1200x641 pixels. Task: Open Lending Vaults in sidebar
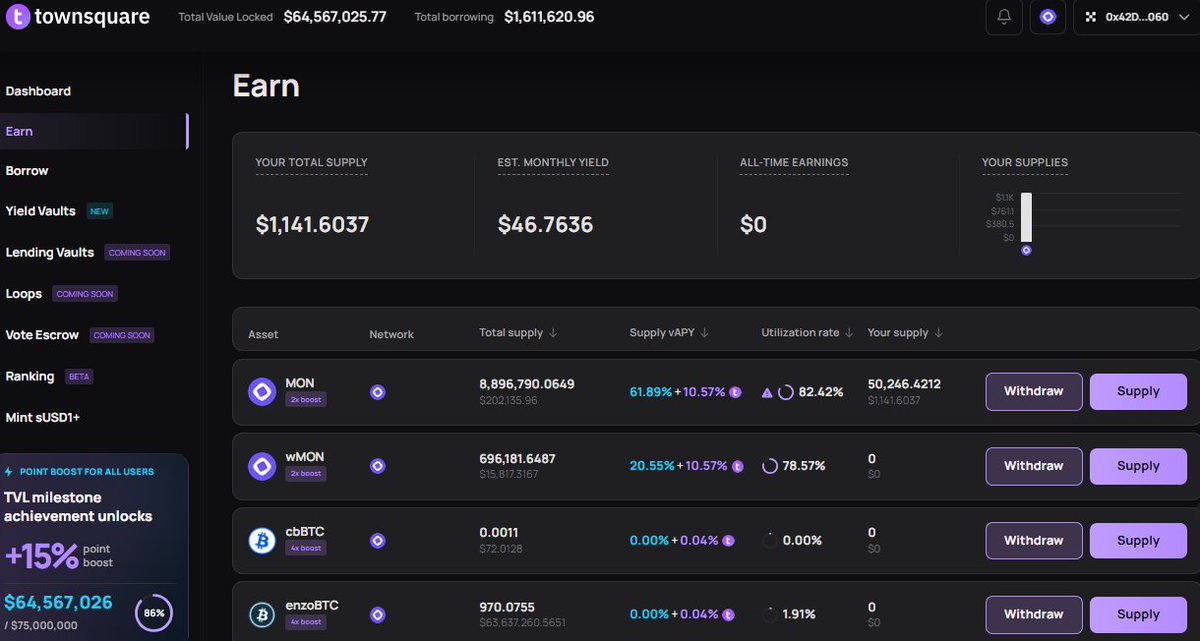(50, 252)
